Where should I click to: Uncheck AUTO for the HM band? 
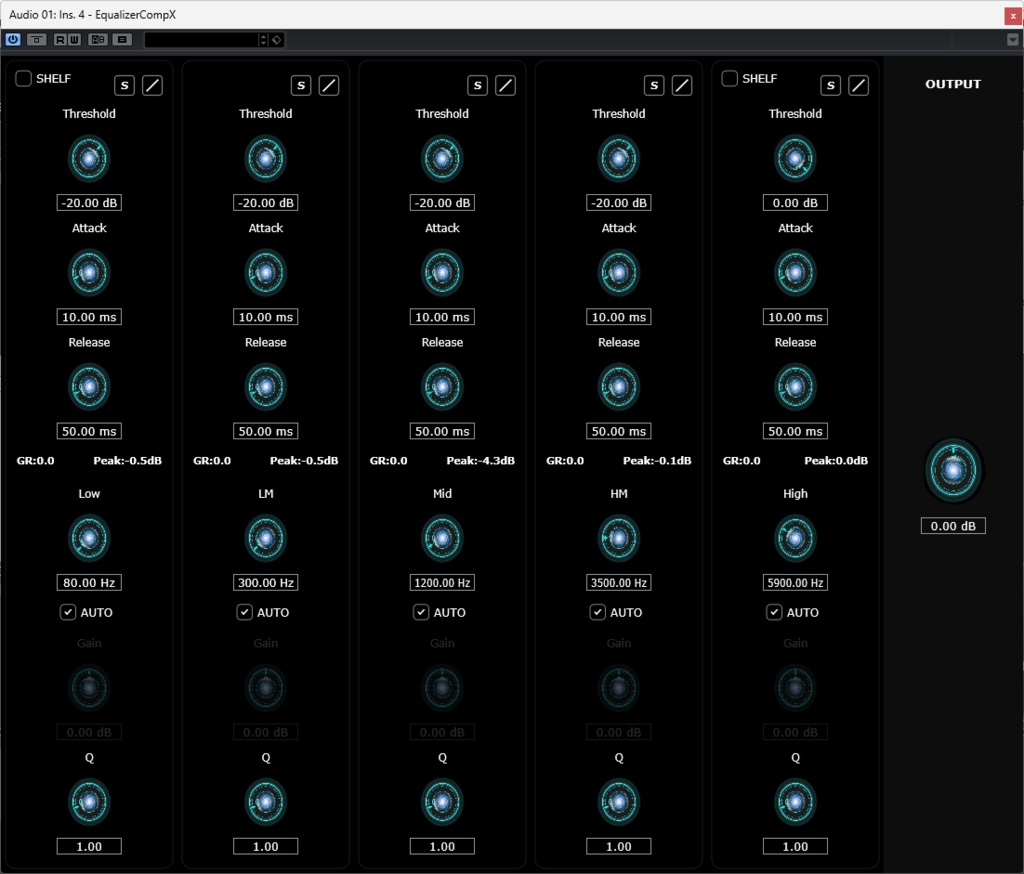click(x=598, y=612)
